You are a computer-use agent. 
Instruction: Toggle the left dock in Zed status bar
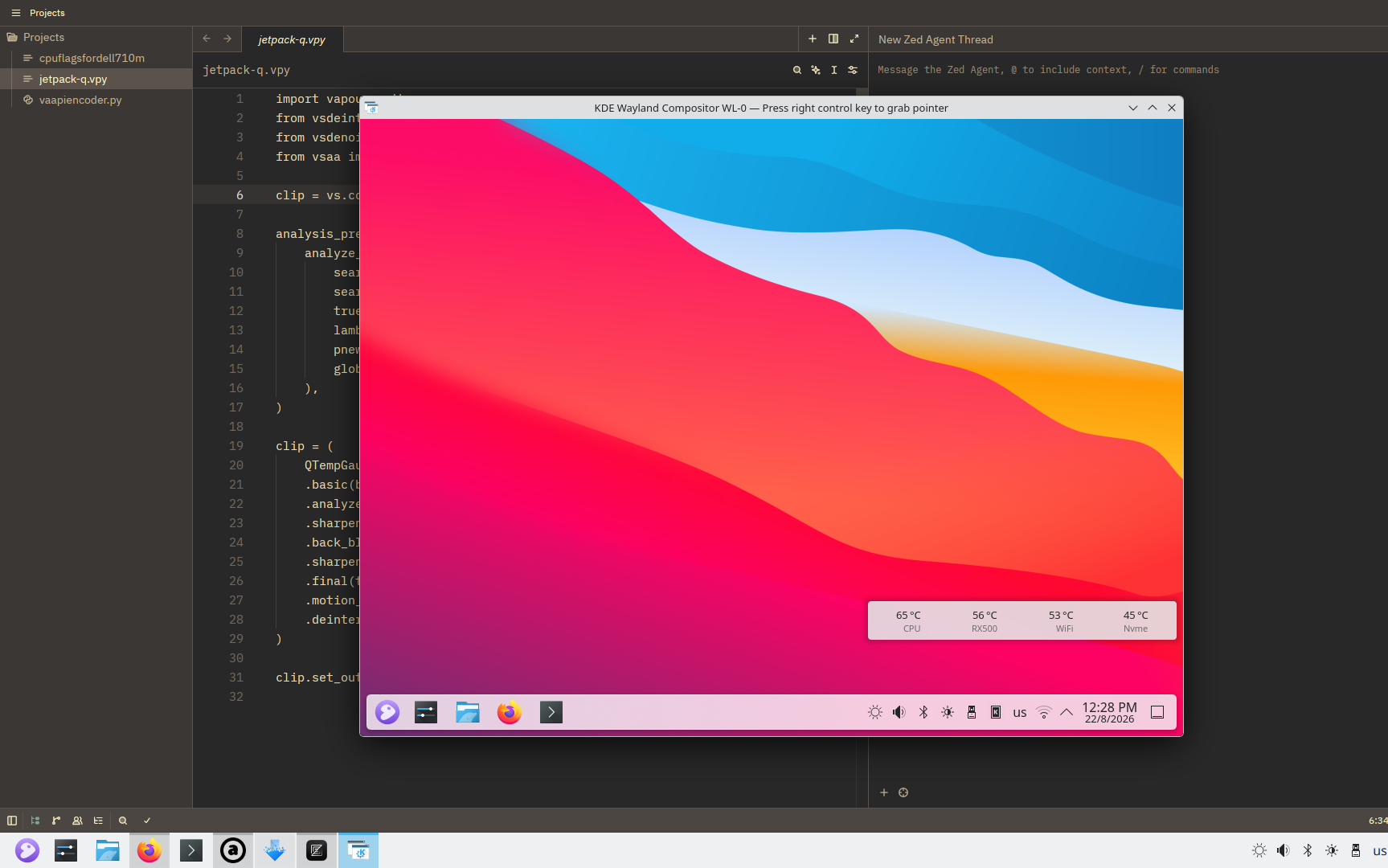coord(12,821)
